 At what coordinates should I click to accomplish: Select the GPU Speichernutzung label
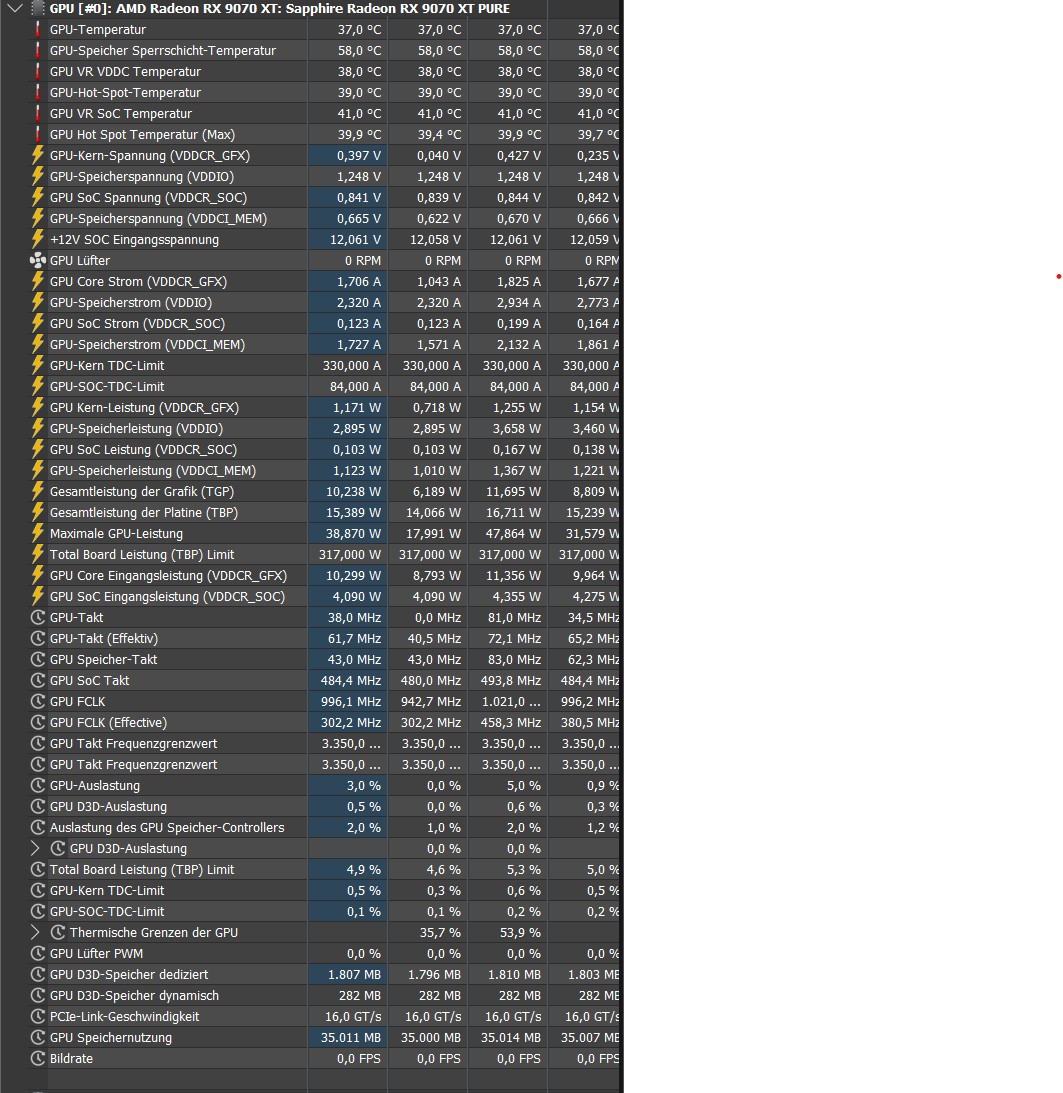[x=110, y=1037]
